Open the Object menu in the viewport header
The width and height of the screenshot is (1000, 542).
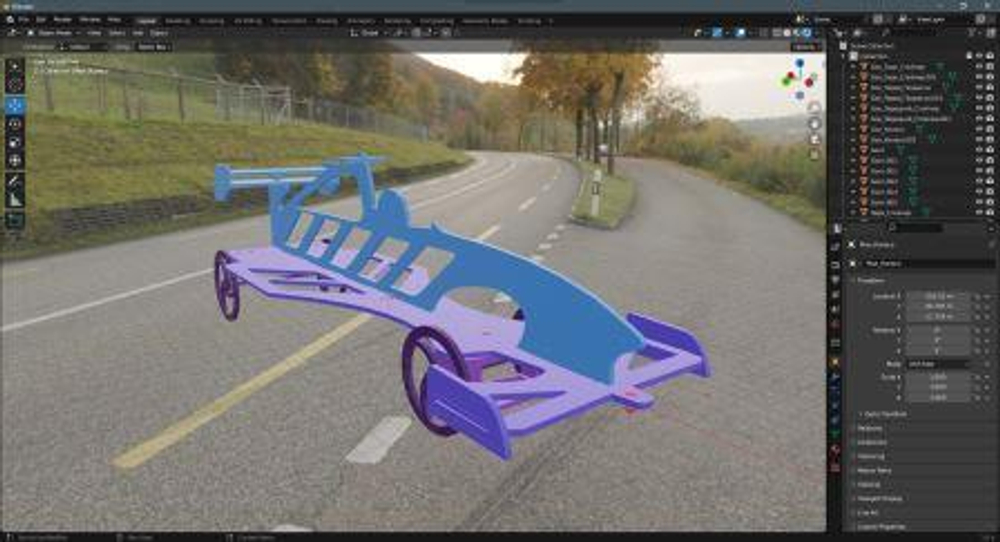tap(158, 32)
